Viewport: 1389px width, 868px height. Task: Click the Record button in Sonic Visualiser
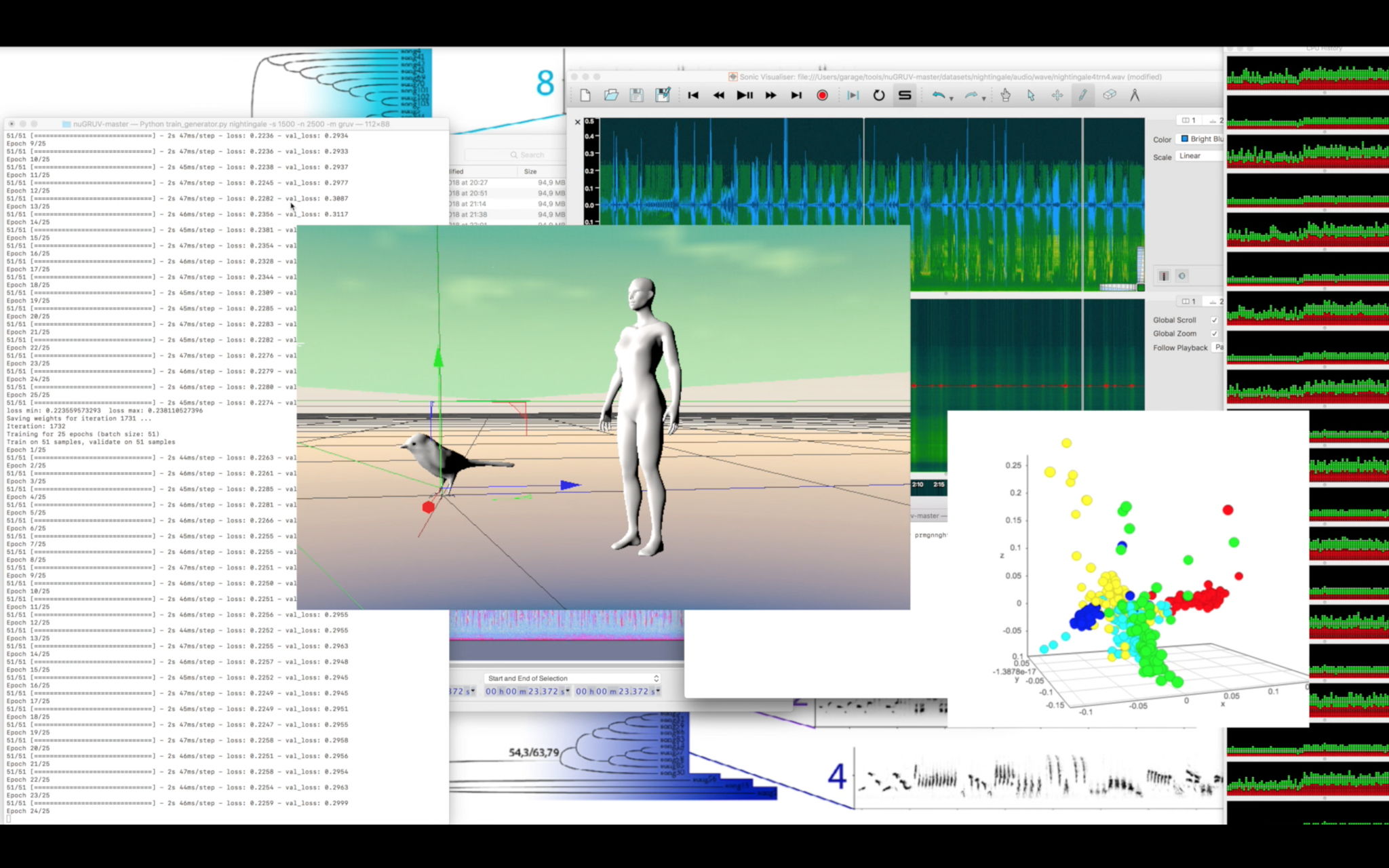(822, 96)
